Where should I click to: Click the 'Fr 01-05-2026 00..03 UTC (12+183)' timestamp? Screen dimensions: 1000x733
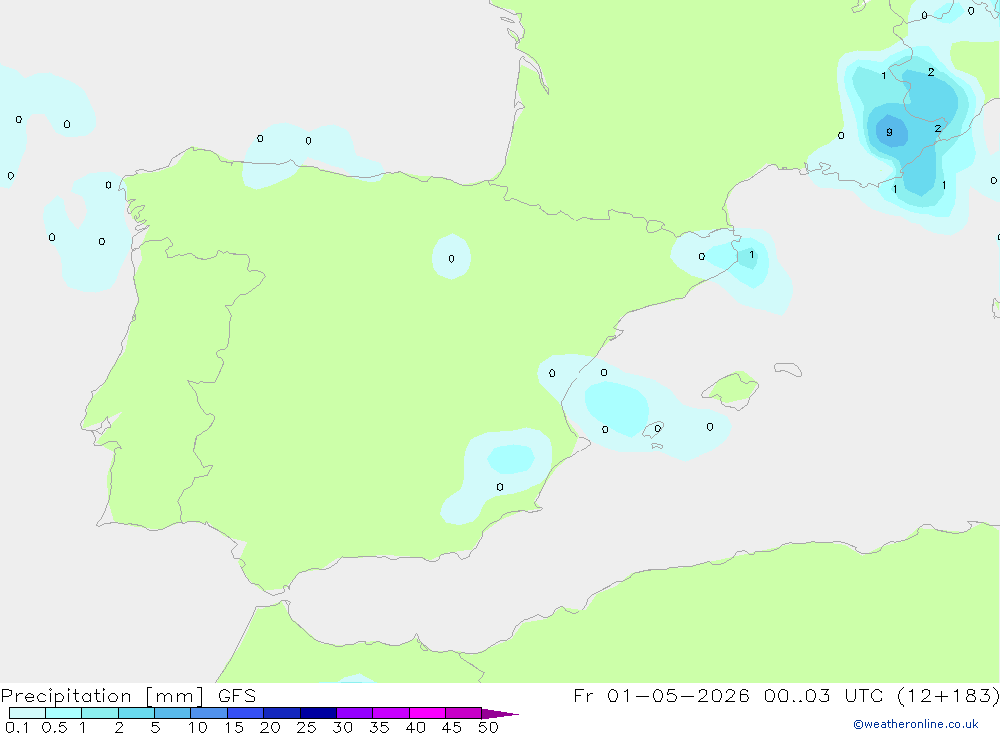point(786,696)
